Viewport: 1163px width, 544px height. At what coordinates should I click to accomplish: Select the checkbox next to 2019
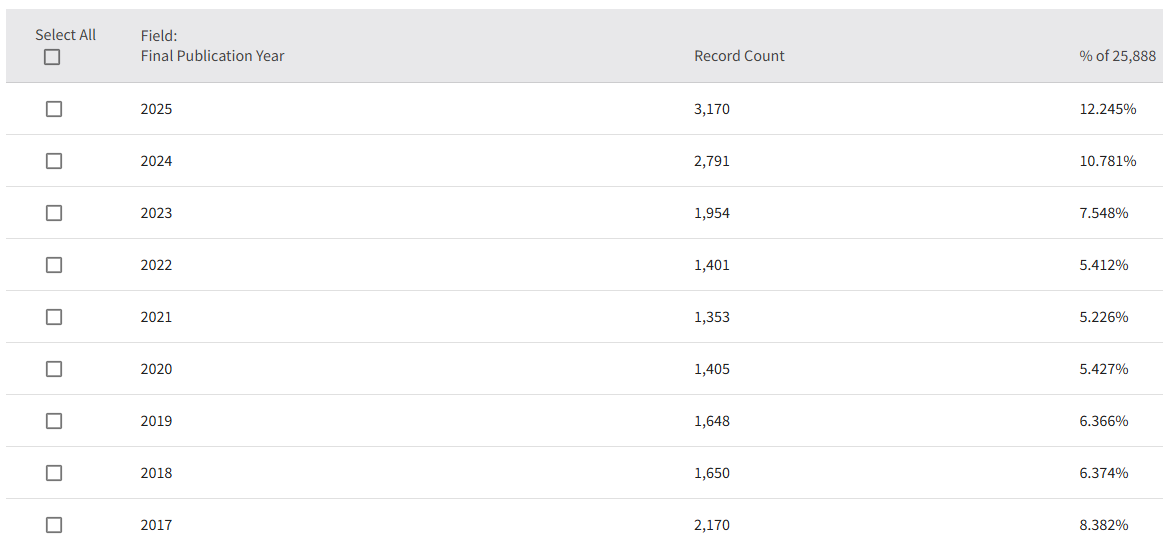54,421
